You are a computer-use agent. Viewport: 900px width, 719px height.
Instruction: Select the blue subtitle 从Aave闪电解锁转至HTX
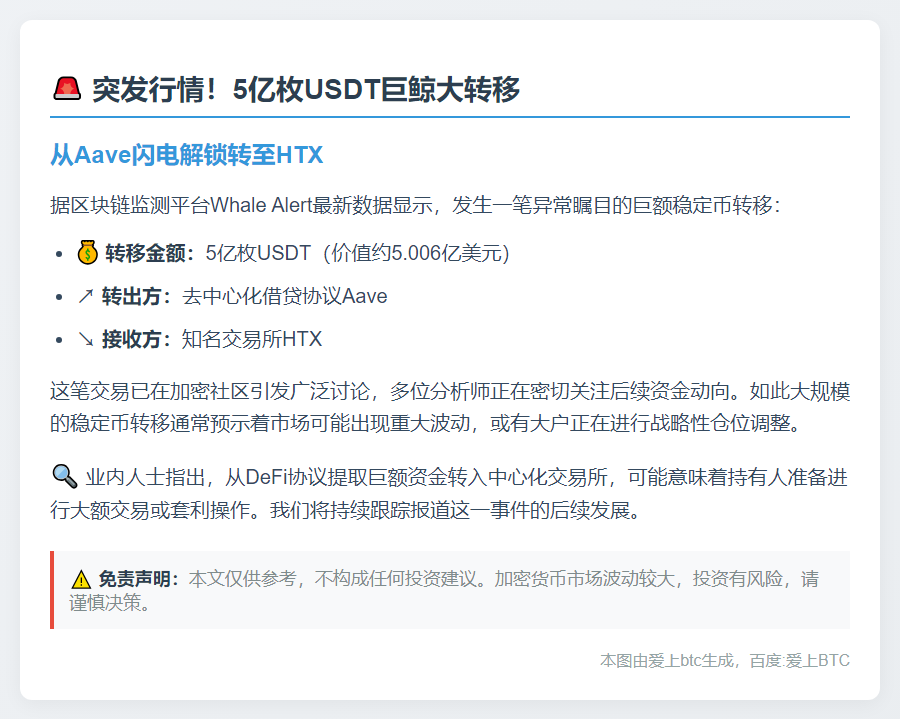point(186,156)
